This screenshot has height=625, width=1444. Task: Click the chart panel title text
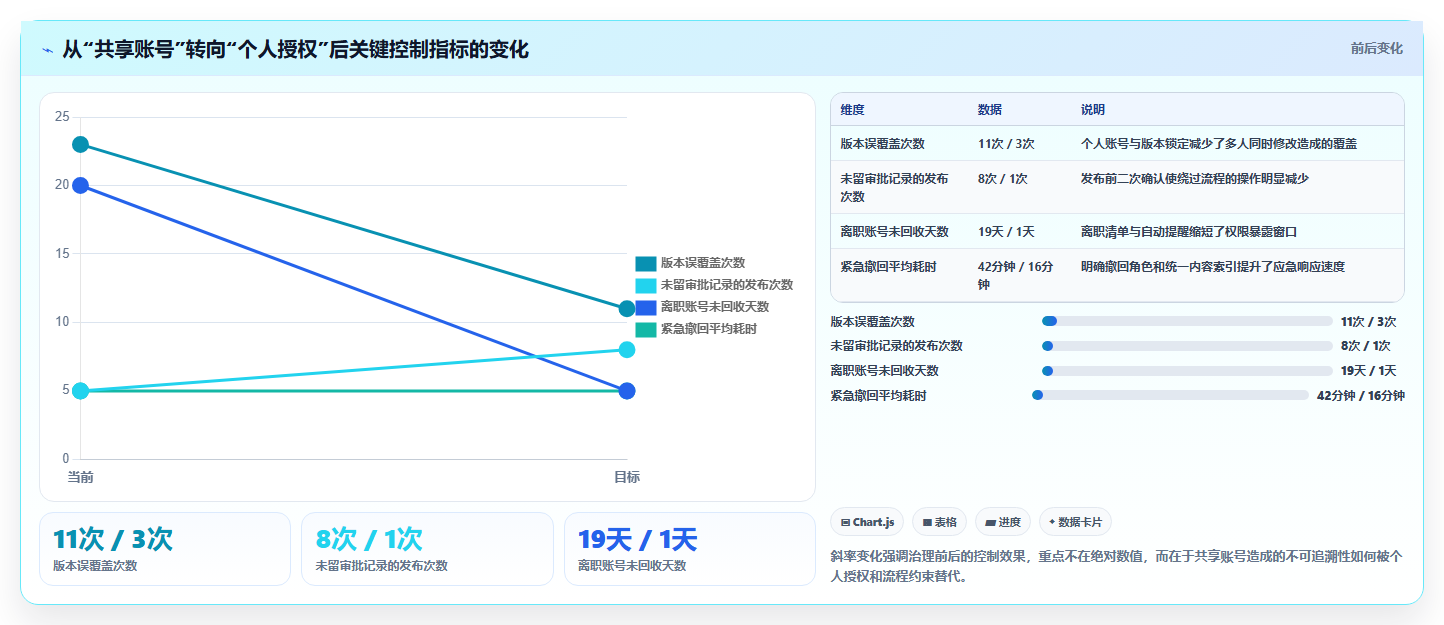296,49
